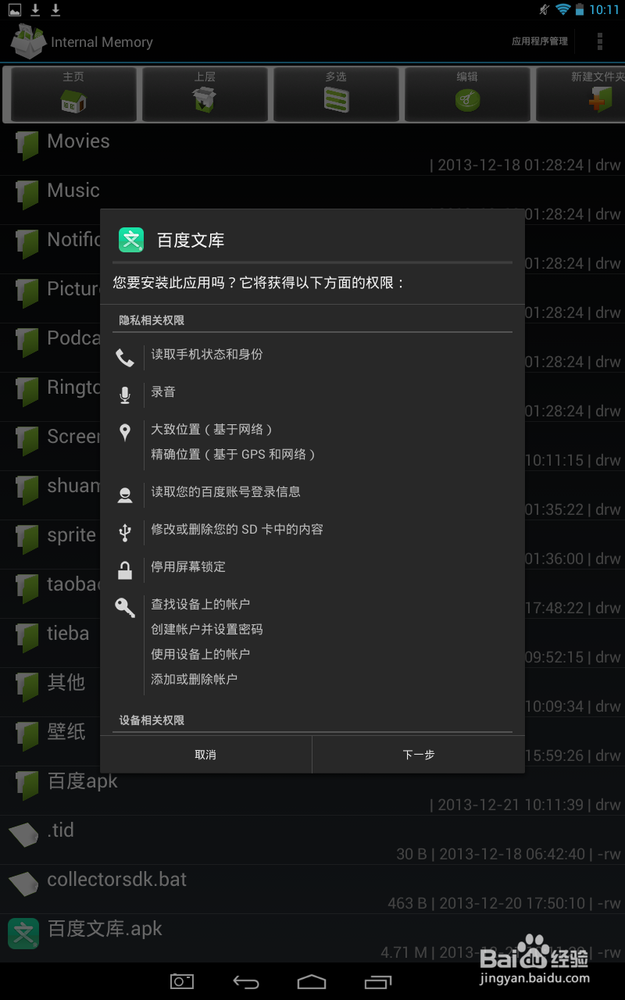The image size is (625, 1000).
Task: Create a new folder with 新建文件夹 button
Action: coord(581,94)
